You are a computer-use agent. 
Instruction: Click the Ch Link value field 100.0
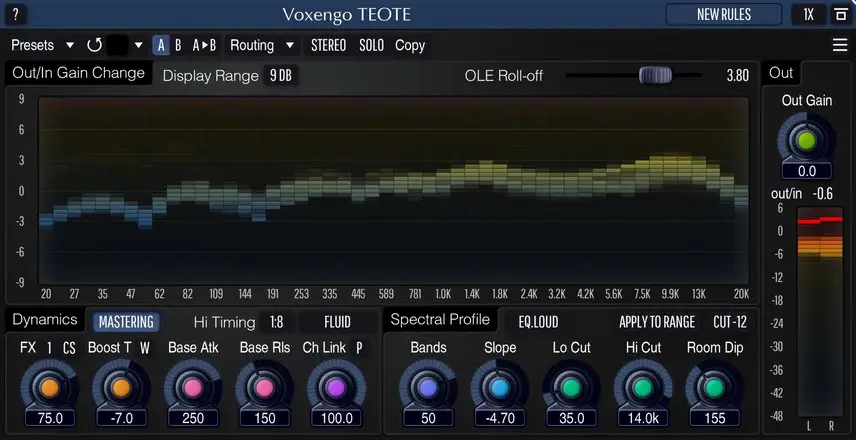tap(336, 419)
